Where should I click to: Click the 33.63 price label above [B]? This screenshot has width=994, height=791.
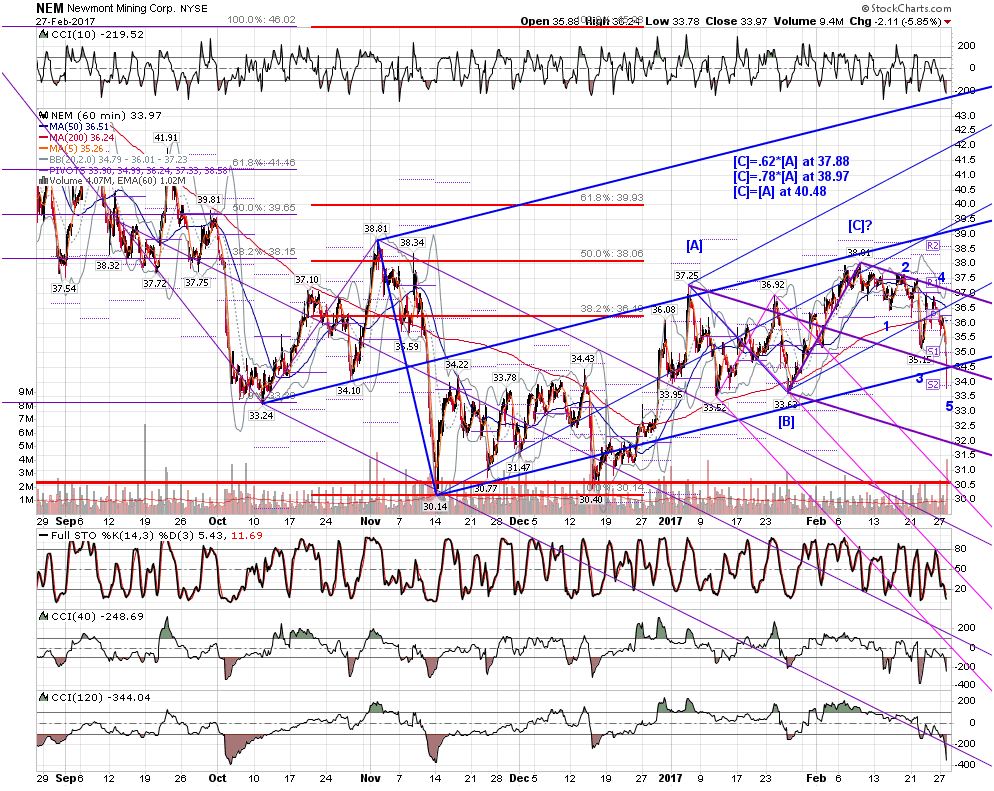pos(786,404)
